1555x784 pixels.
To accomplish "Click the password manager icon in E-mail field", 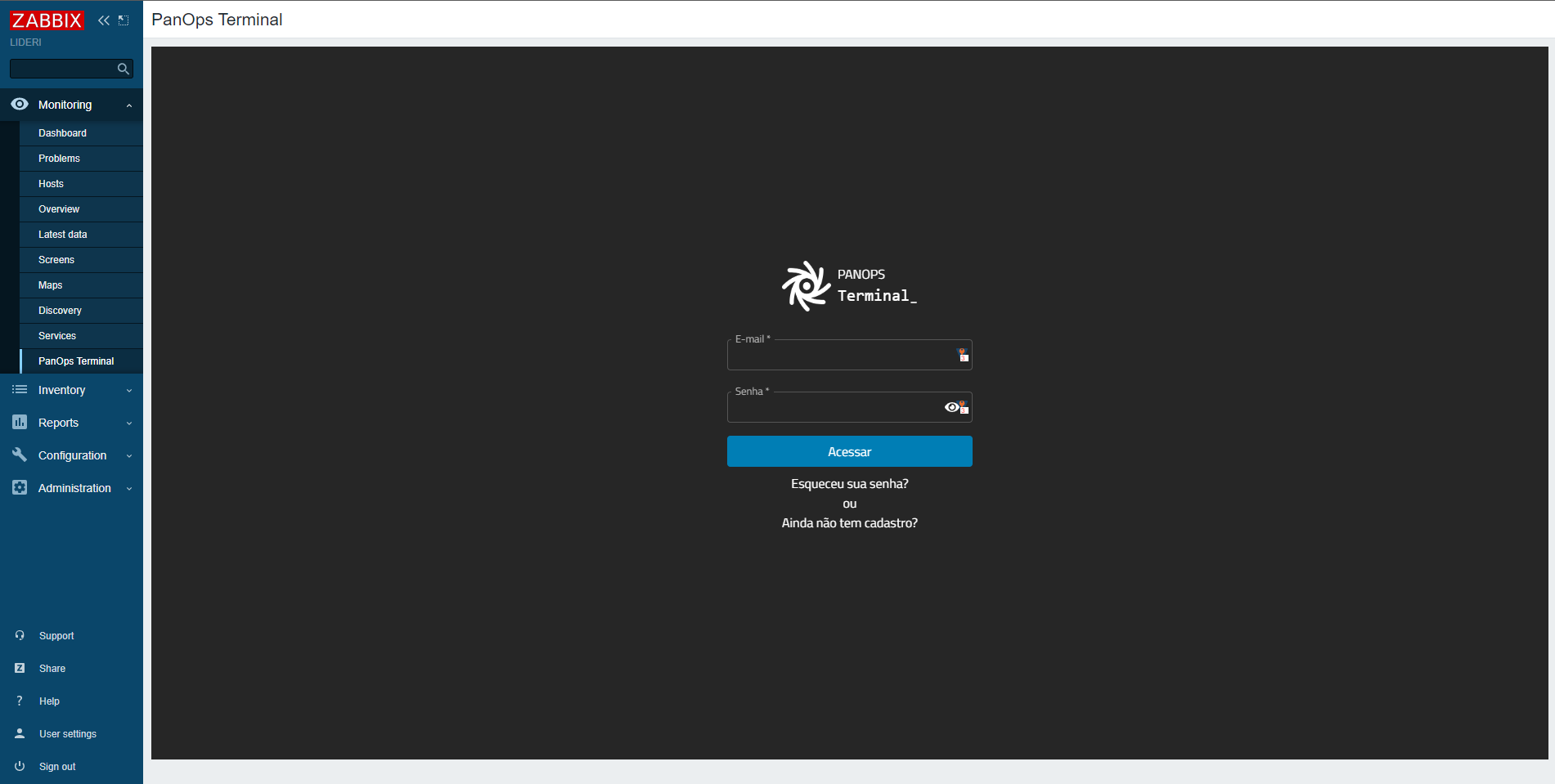I will (963, 355).
